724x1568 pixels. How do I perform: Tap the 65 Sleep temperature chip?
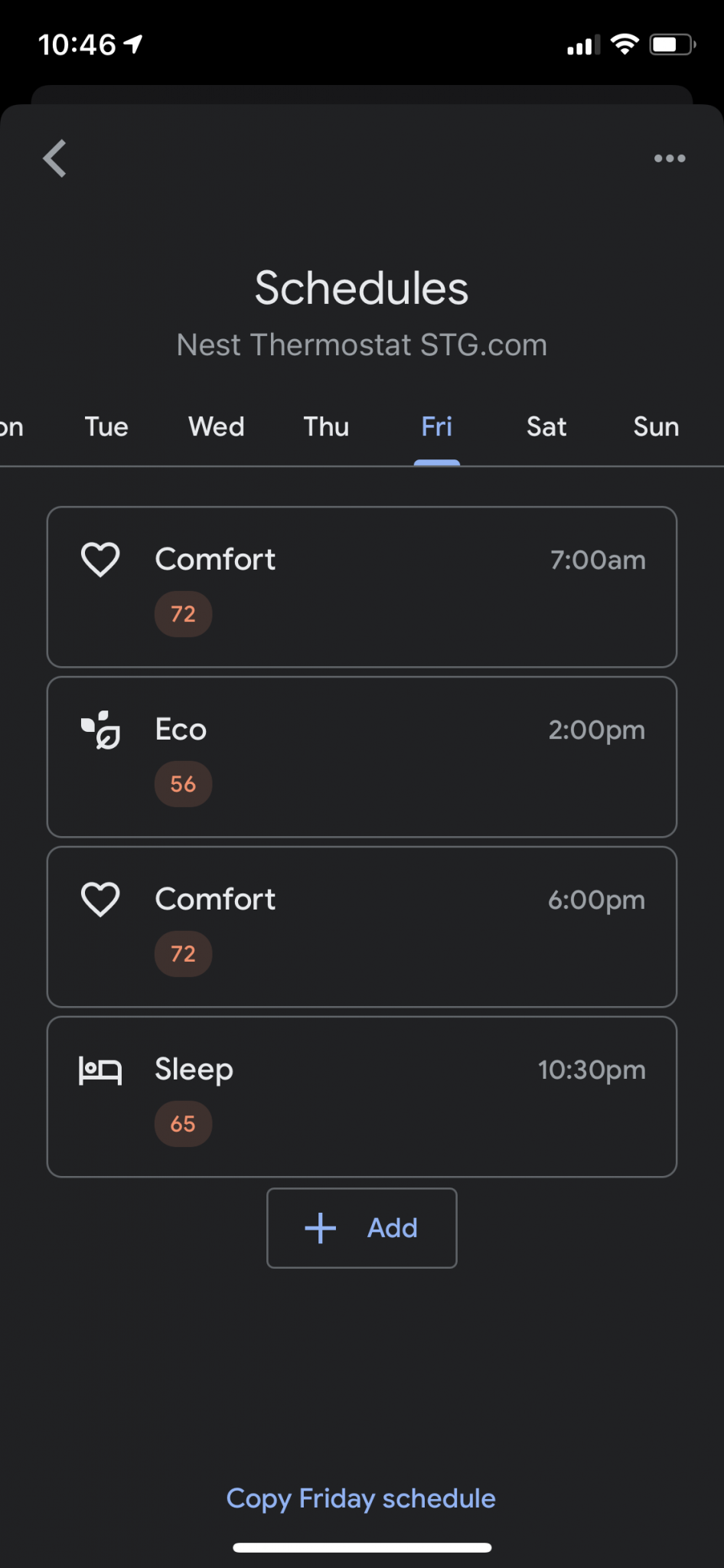183,1124
